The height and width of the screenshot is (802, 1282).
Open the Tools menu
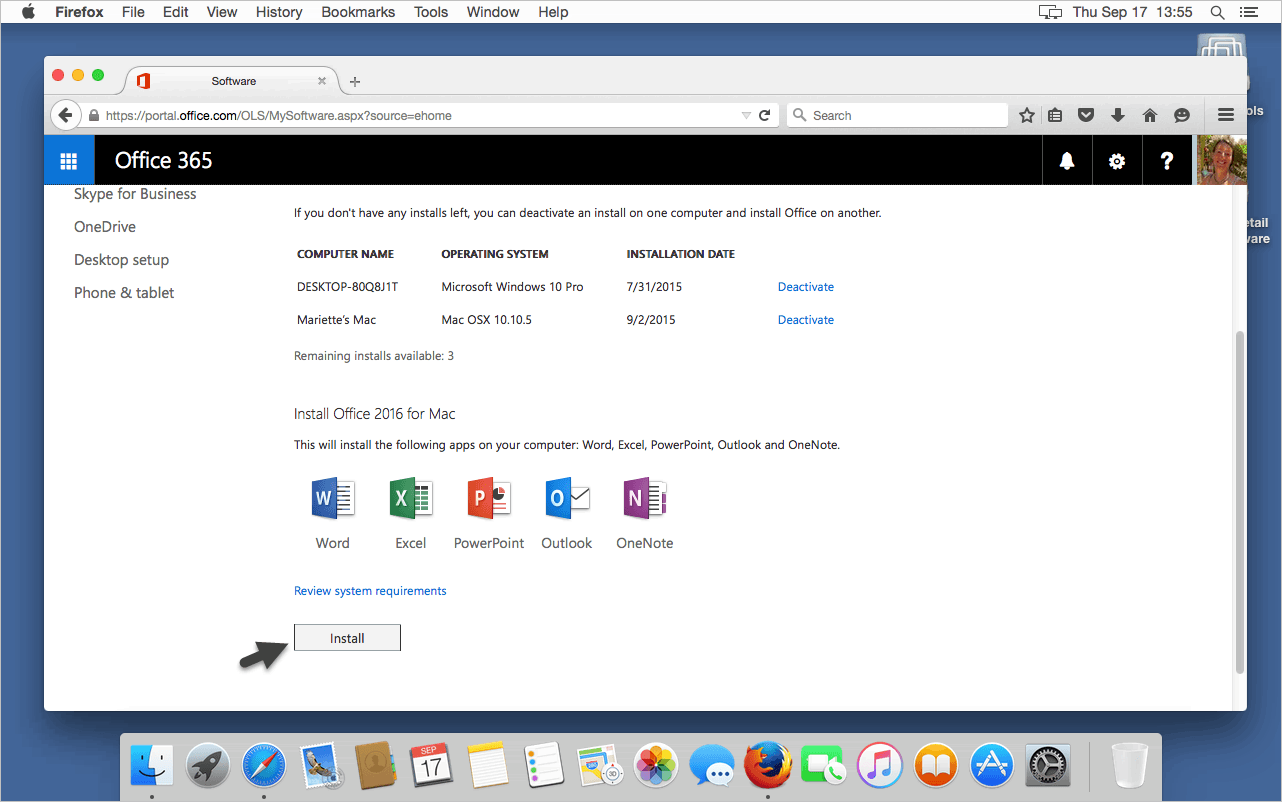[431, 12]
